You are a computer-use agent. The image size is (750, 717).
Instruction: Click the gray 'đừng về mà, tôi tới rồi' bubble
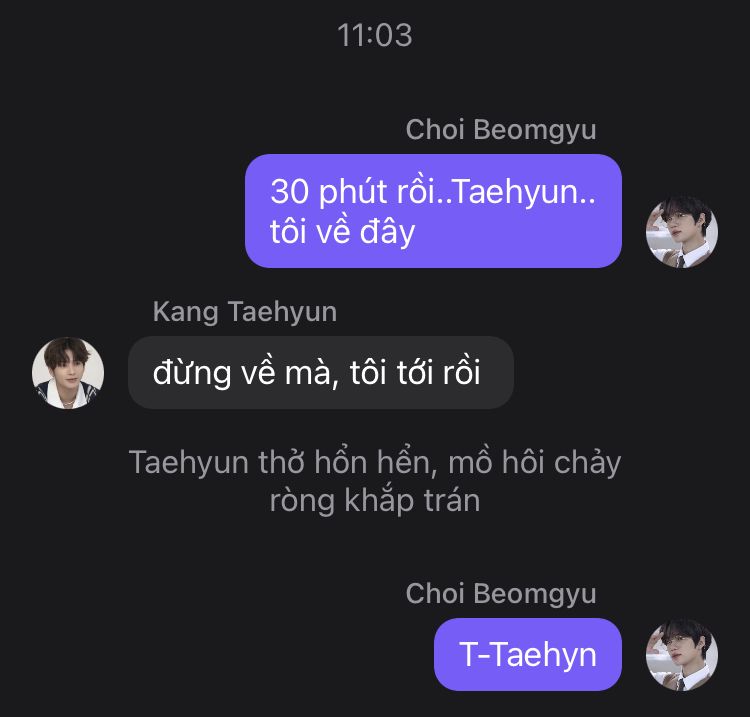(320, 373)
